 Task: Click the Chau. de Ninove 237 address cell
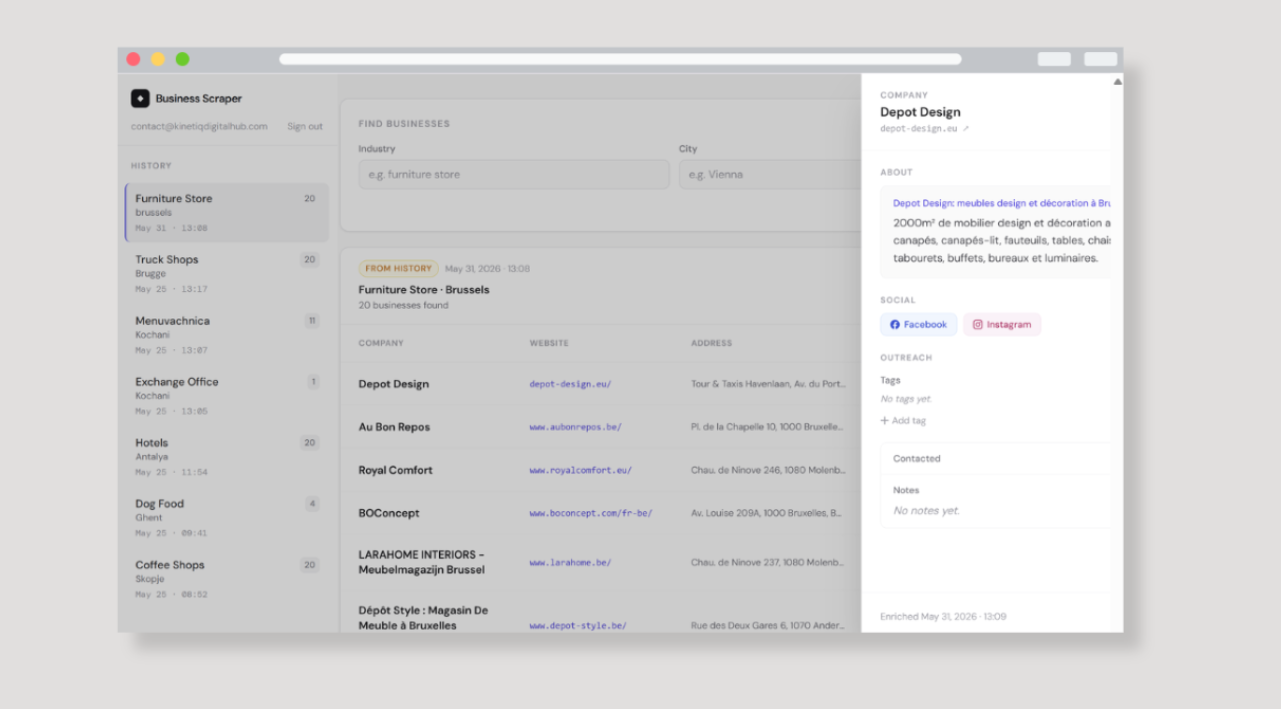tap(766, 562)
